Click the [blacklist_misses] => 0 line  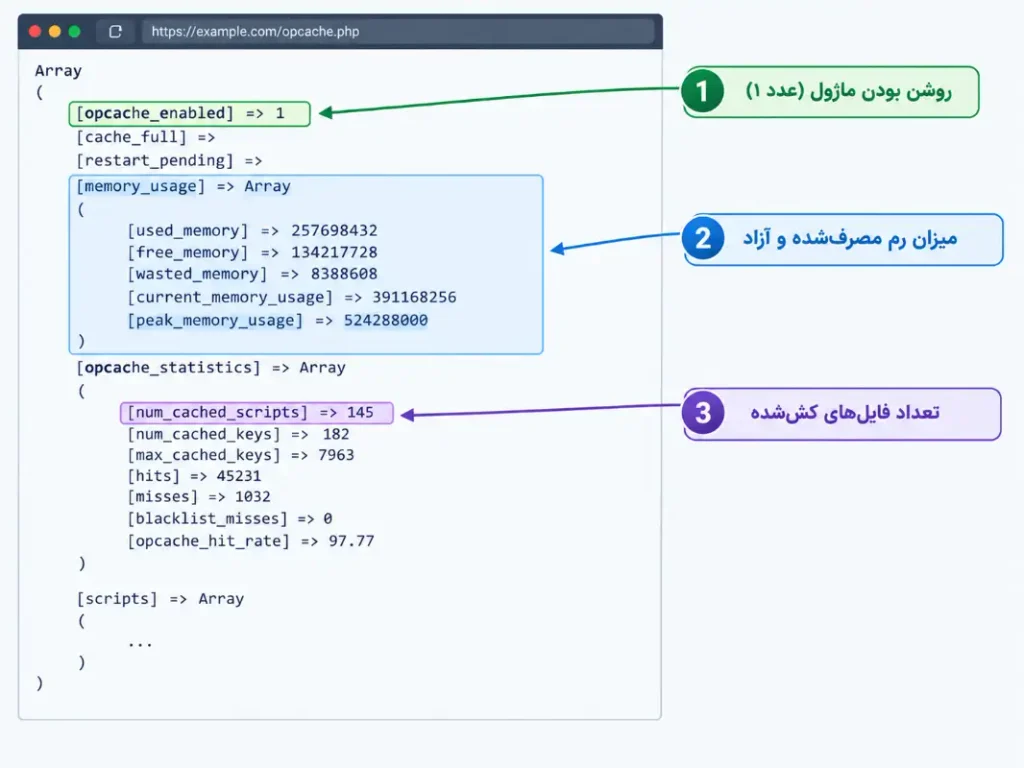point(230,519)
